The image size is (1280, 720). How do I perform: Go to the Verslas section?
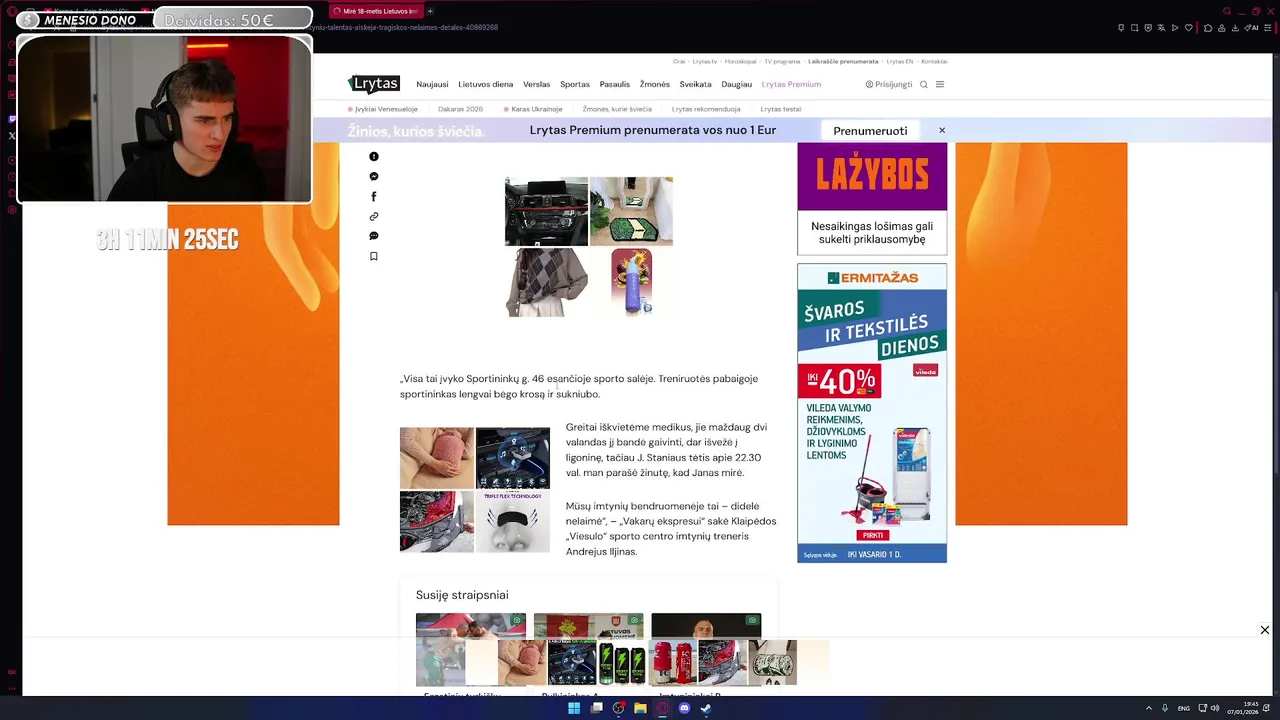tap(537, 84)
